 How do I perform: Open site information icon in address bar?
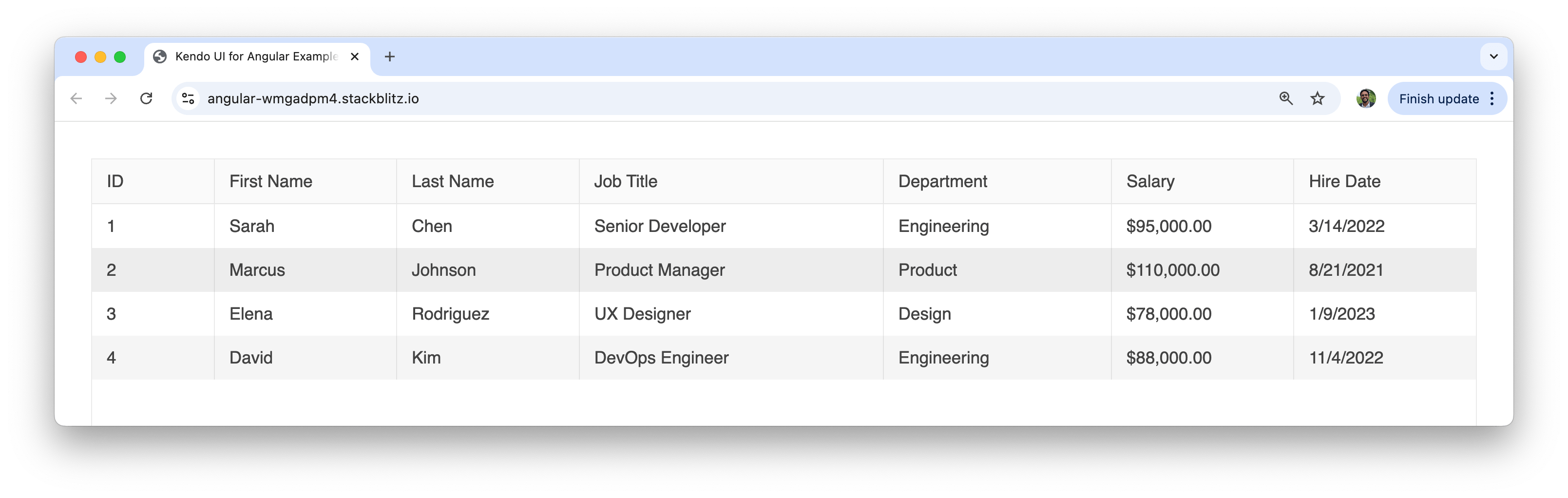click(189, 98)
